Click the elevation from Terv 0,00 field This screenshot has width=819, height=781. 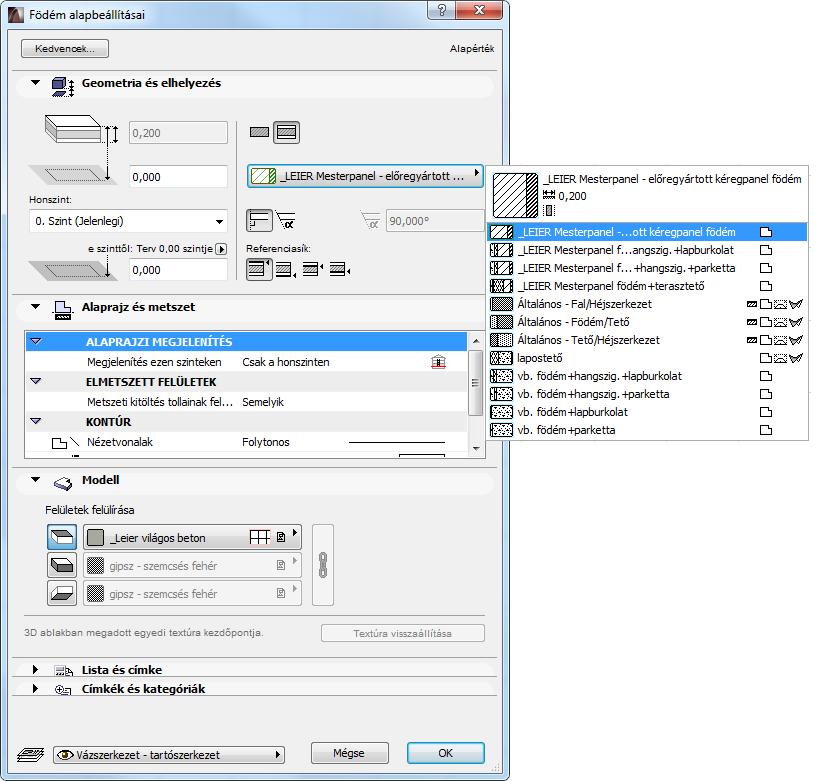[178, 270]
